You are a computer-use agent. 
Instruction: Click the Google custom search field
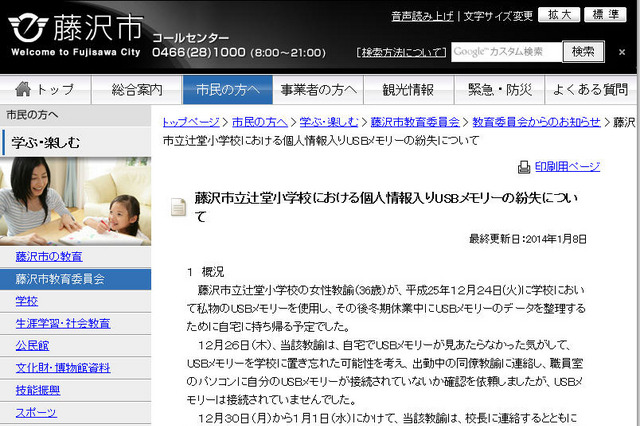click(507, 52)
